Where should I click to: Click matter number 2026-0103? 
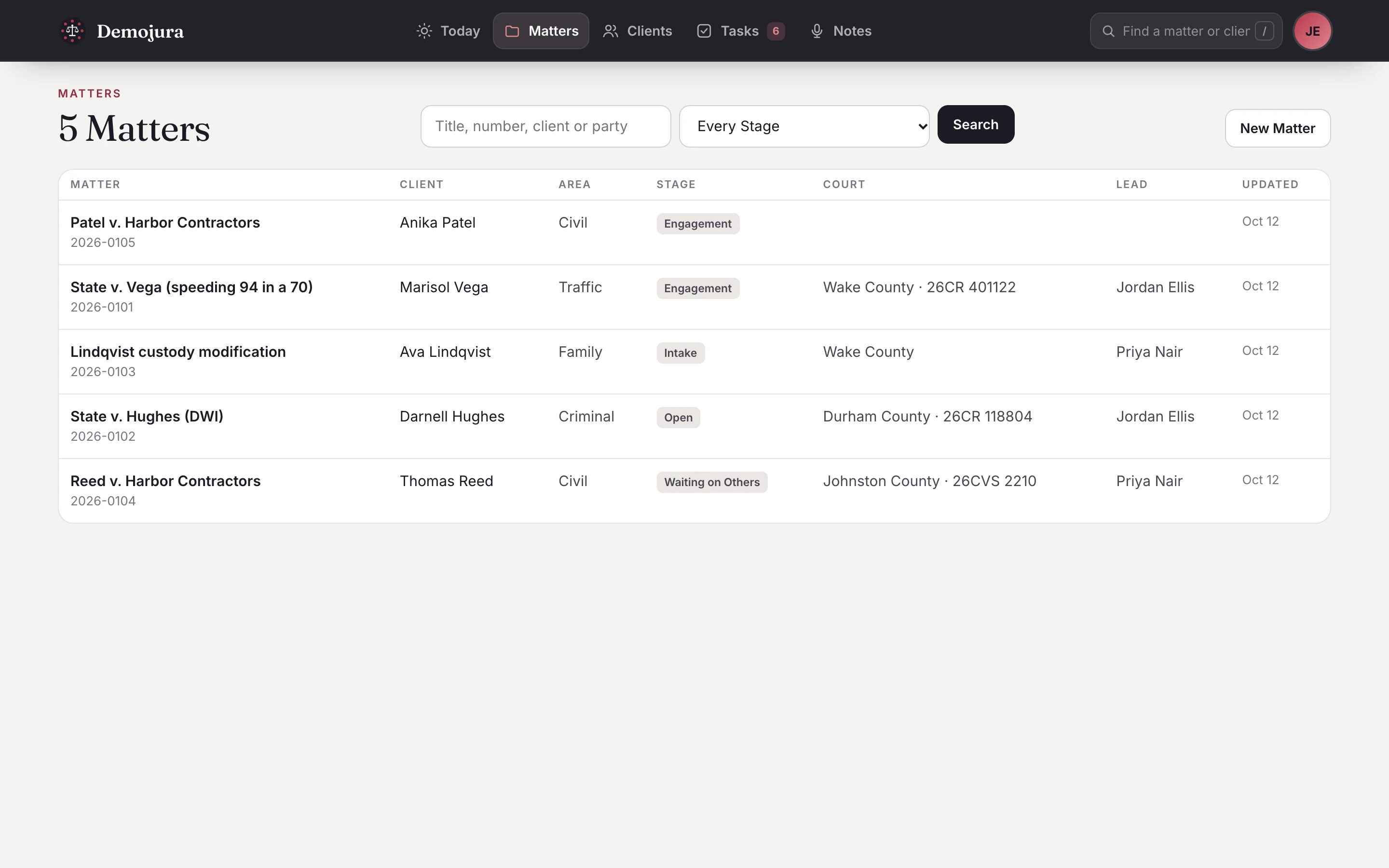(x=103, y=372)
